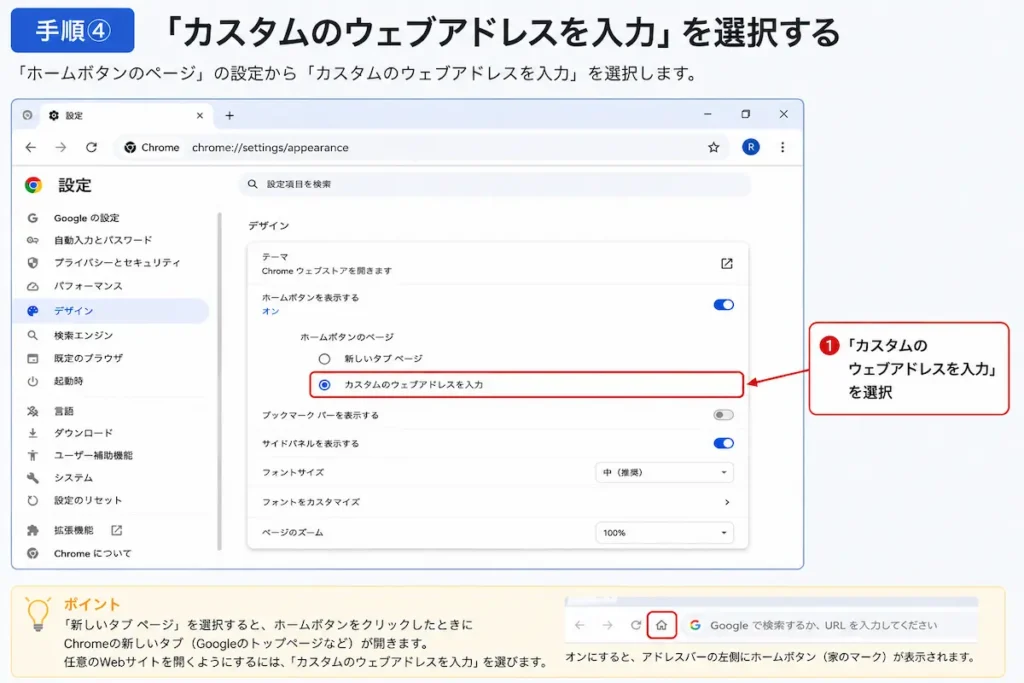Click the address bar URL chrome://settings/appearance
This screenshot has width=1024, height=683.
pyautogui.click(x=270, y=148)
